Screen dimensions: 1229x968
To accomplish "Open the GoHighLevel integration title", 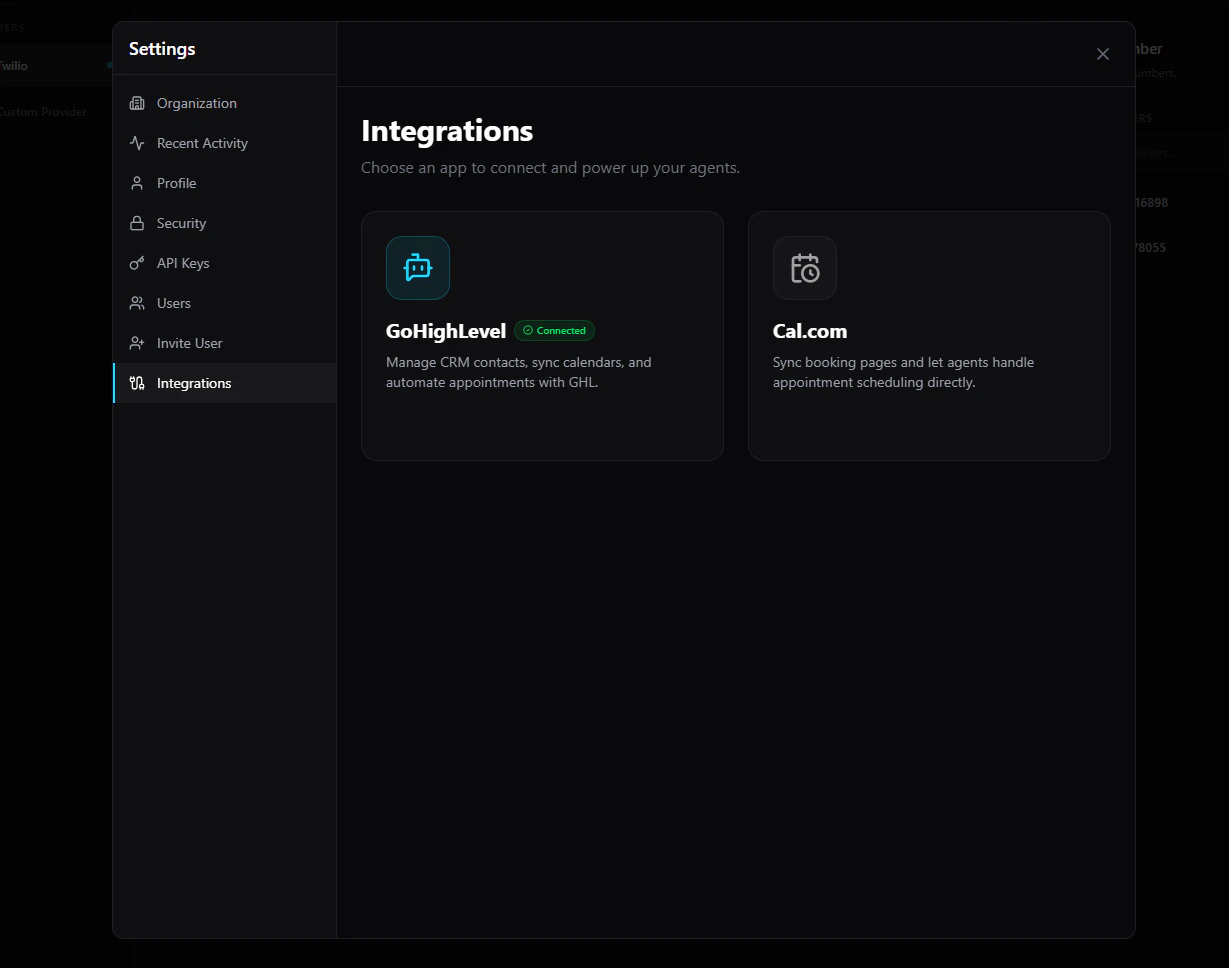I will [446, 331].
